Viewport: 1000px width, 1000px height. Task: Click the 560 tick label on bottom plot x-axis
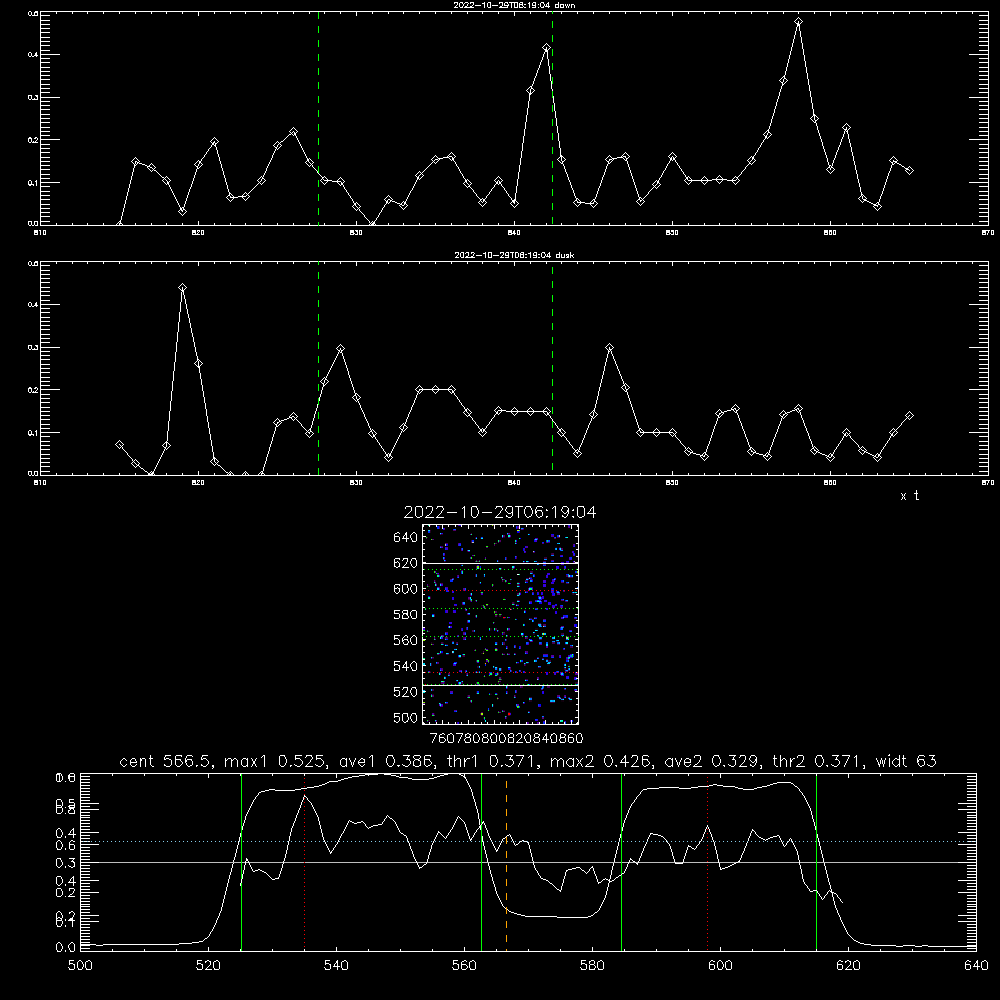[464, 966]
